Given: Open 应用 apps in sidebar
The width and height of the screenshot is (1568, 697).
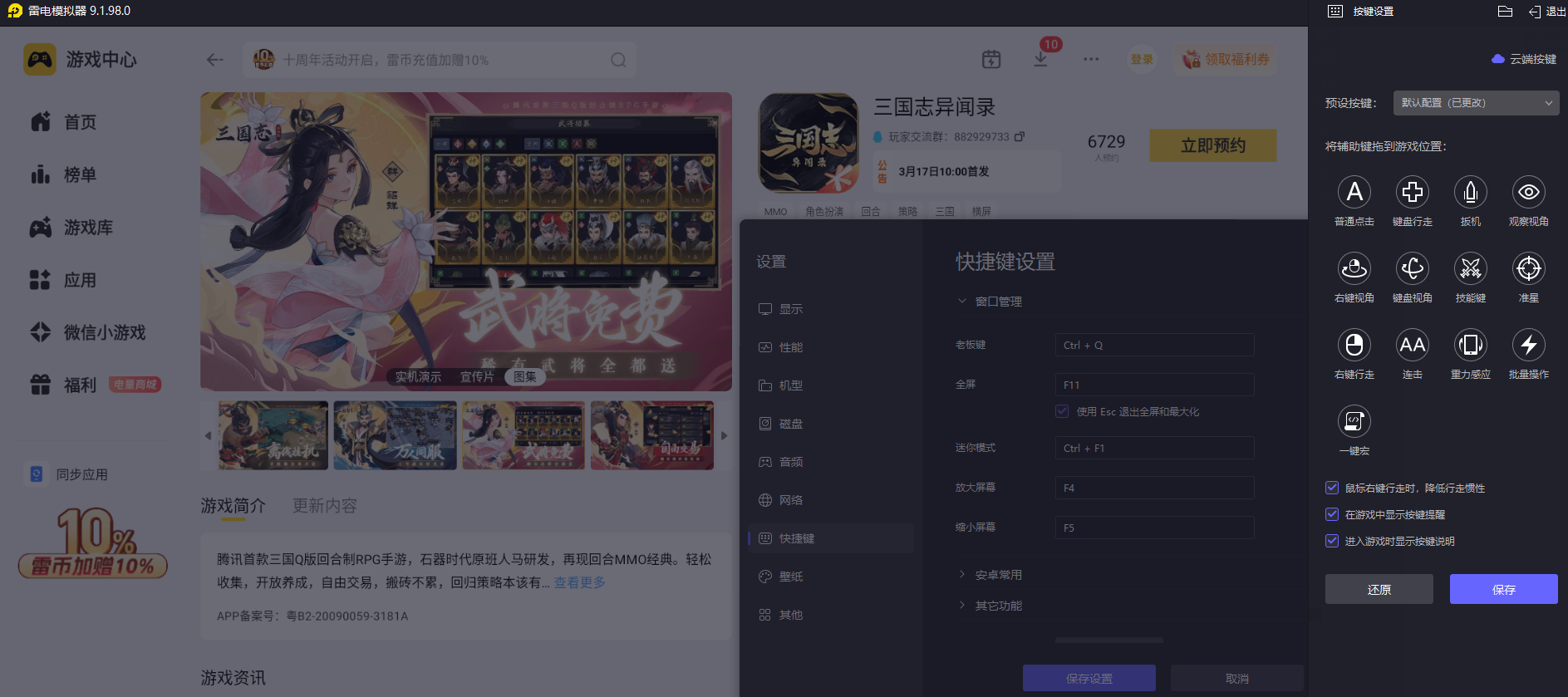Looking at the screenshot, I should click(x=64, y=280).
